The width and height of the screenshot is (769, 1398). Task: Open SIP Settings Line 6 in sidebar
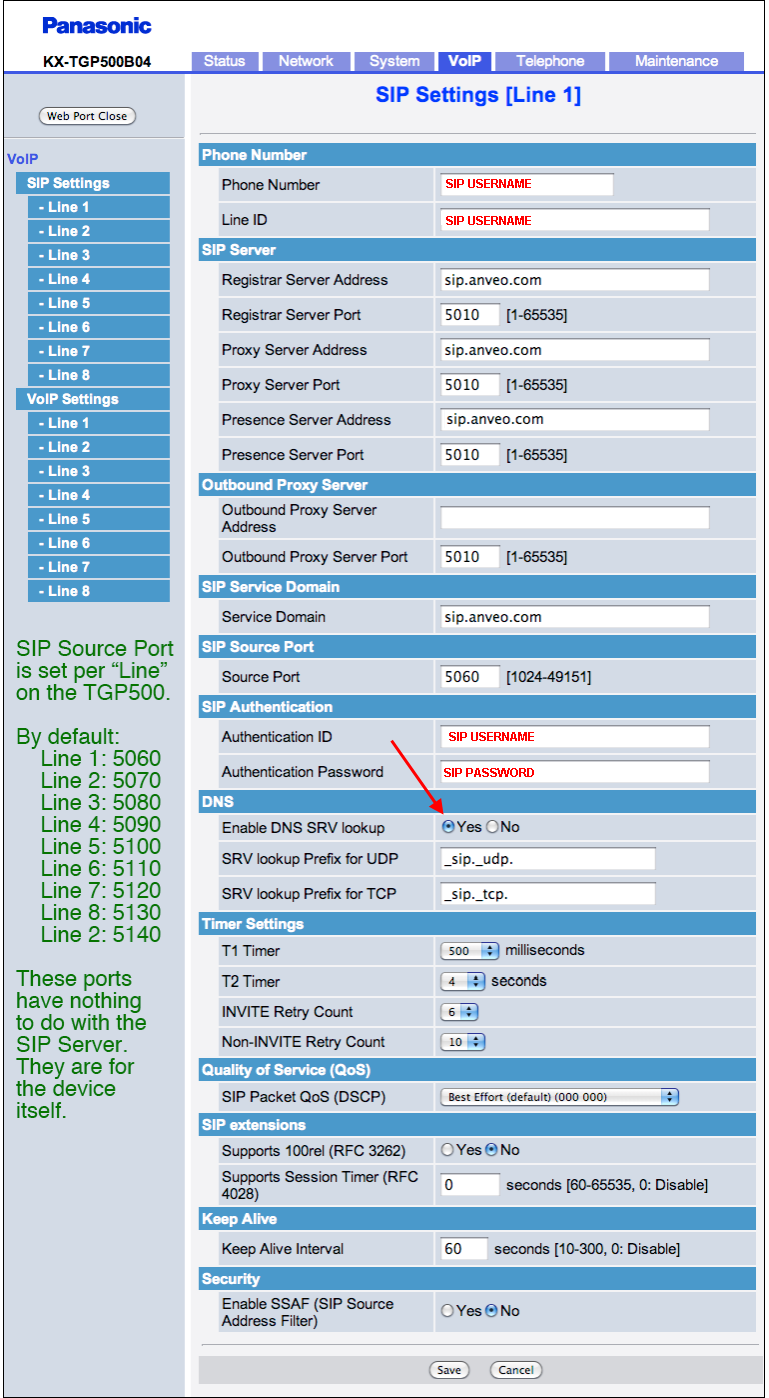point(99,327)
